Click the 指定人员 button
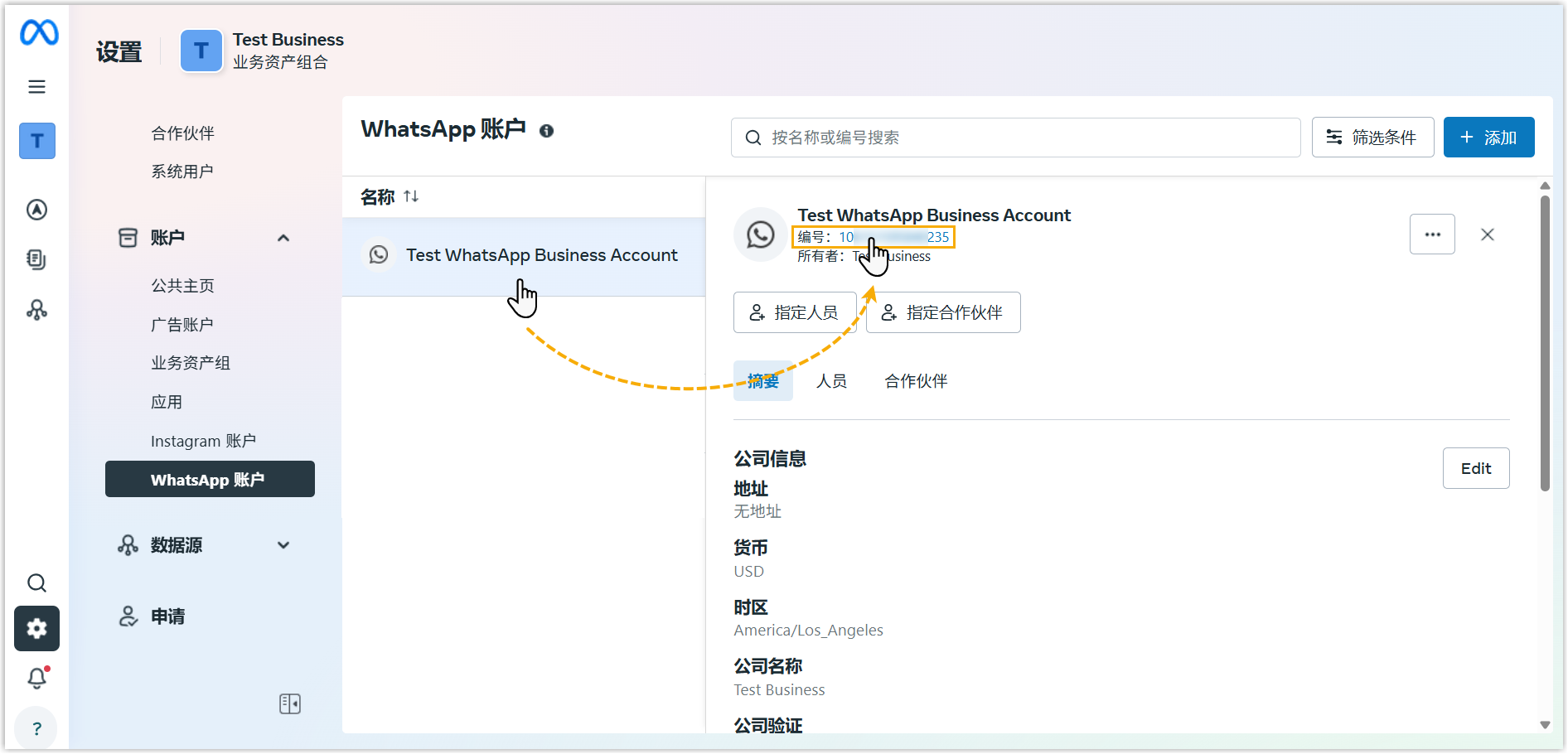The image size is (1568, 754). (794, 312)
